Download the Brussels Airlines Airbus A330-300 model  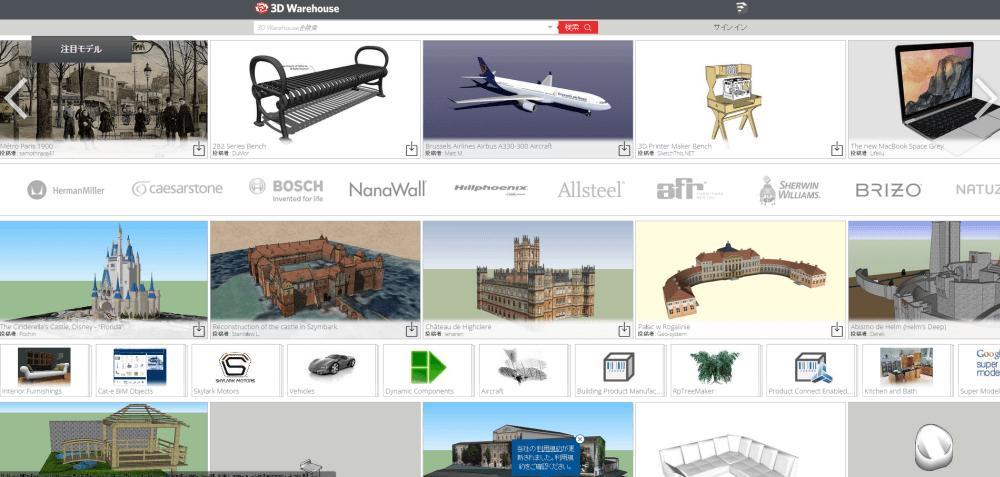click(x=624, y=150)
